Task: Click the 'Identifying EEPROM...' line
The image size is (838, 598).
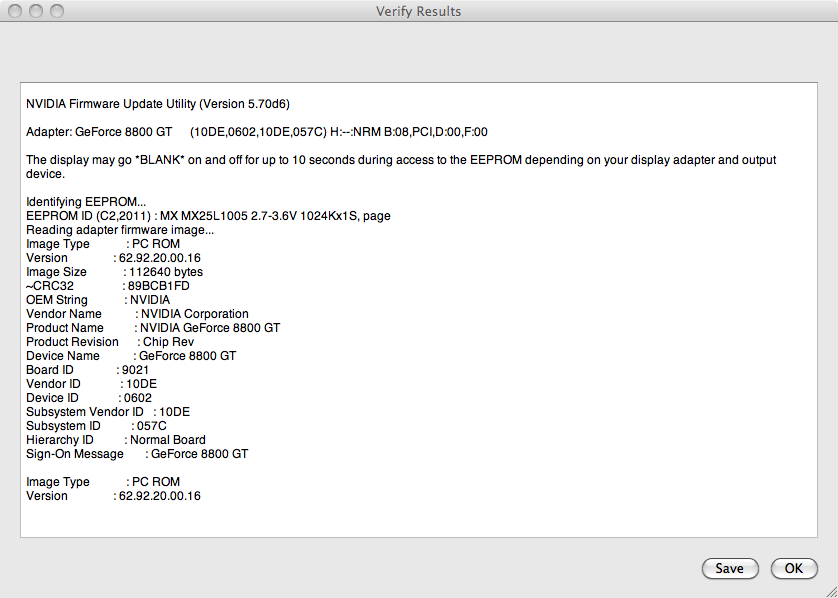Action: (x=86, y=203)
